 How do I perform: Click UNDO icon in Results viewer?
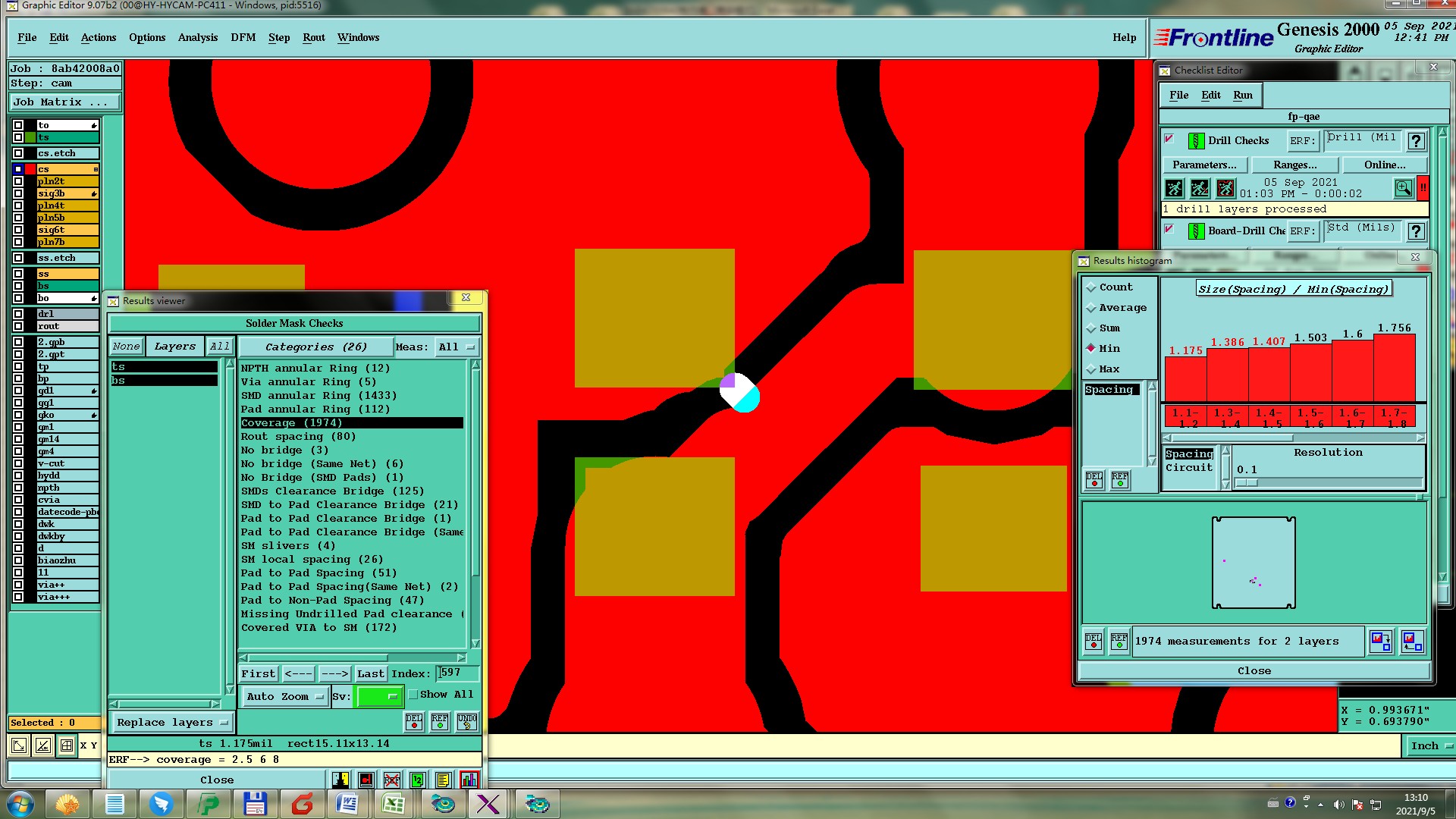point(467,721)
